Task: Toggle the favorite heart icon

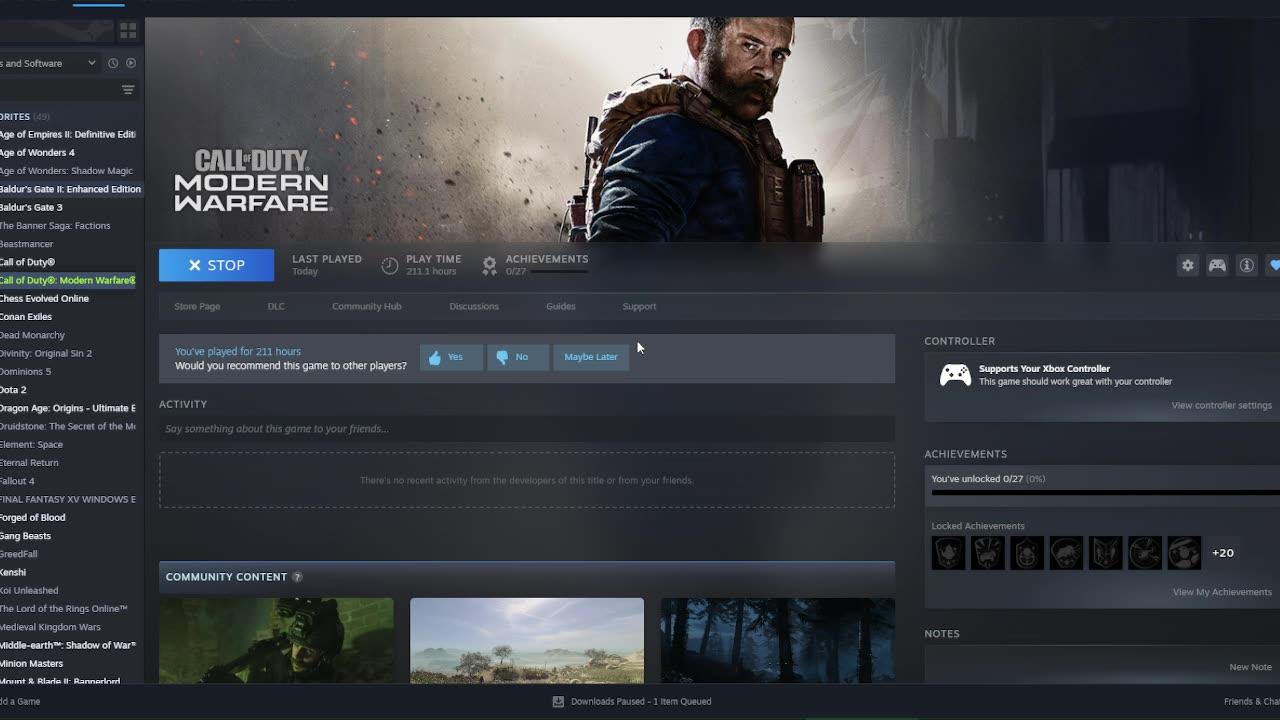Action: (x=1274, y=265)
